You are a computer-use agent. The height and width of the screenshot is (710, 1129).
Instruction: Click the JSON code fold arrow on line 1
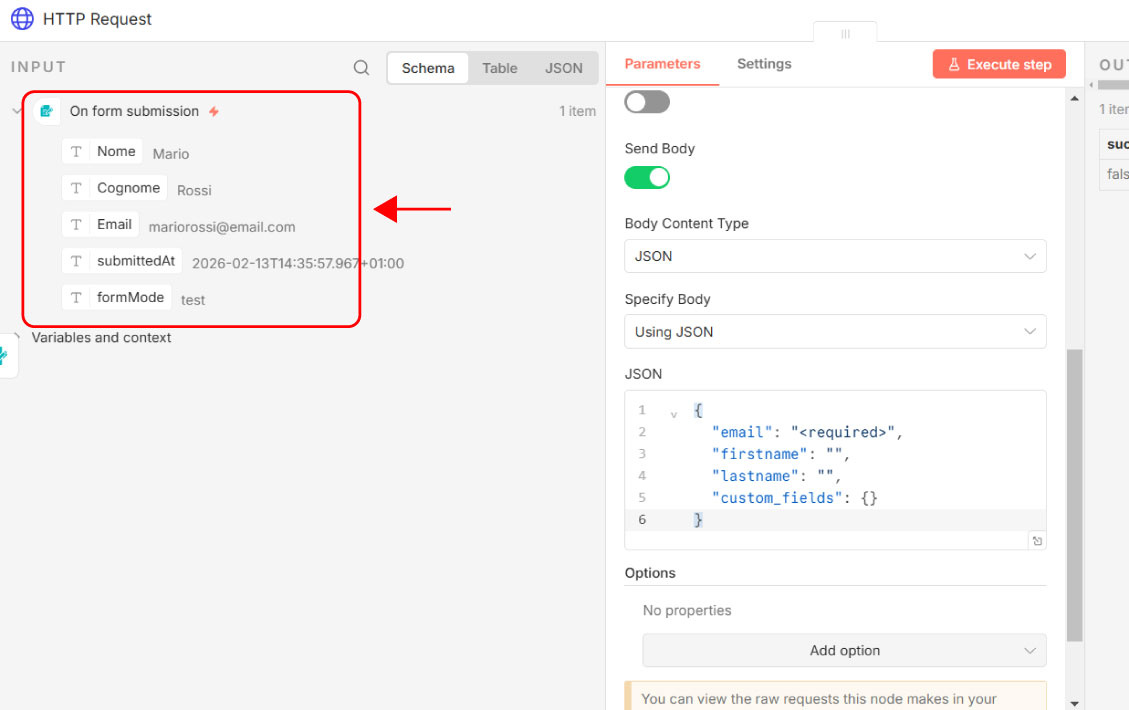coord(673,414)
